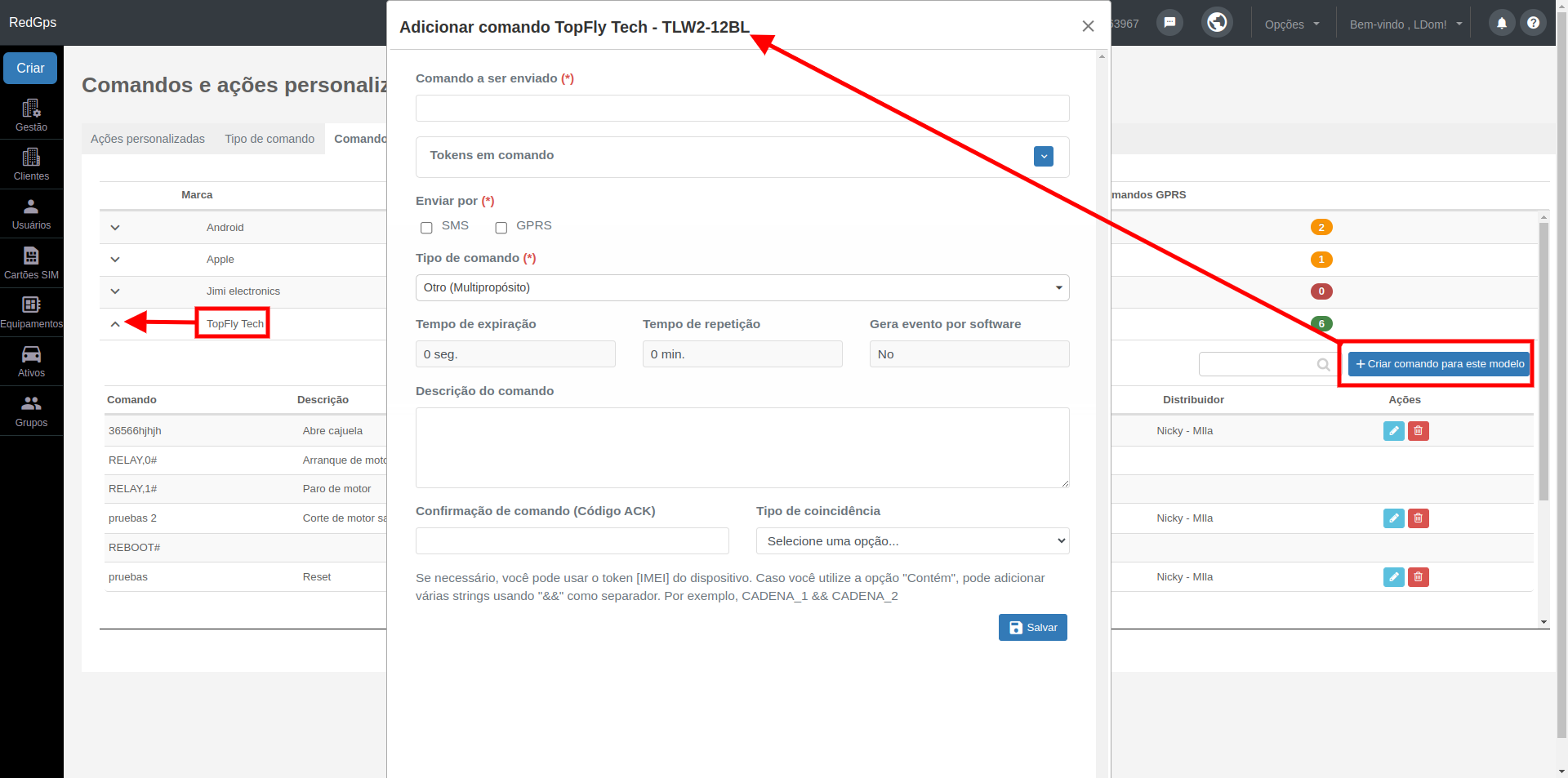Switch to Tipo de comando tab

click(269, 139)
